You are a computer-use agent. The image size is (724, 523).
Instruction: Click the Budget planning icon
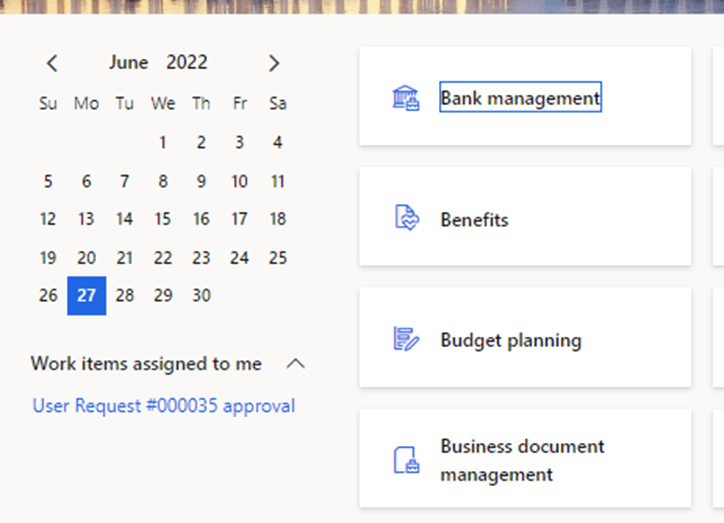pos(405,340)
